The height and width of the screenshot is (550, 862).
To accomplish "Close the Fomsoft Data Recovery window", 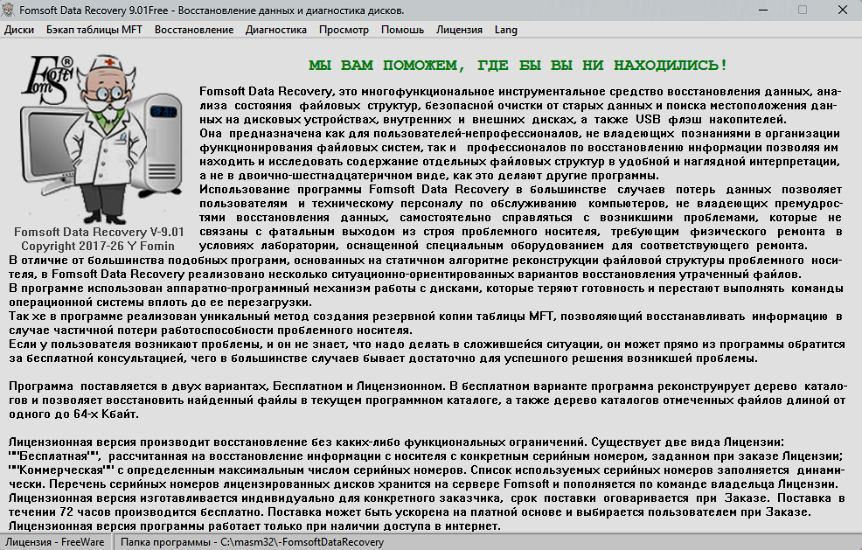I will (x=842, y=10).
